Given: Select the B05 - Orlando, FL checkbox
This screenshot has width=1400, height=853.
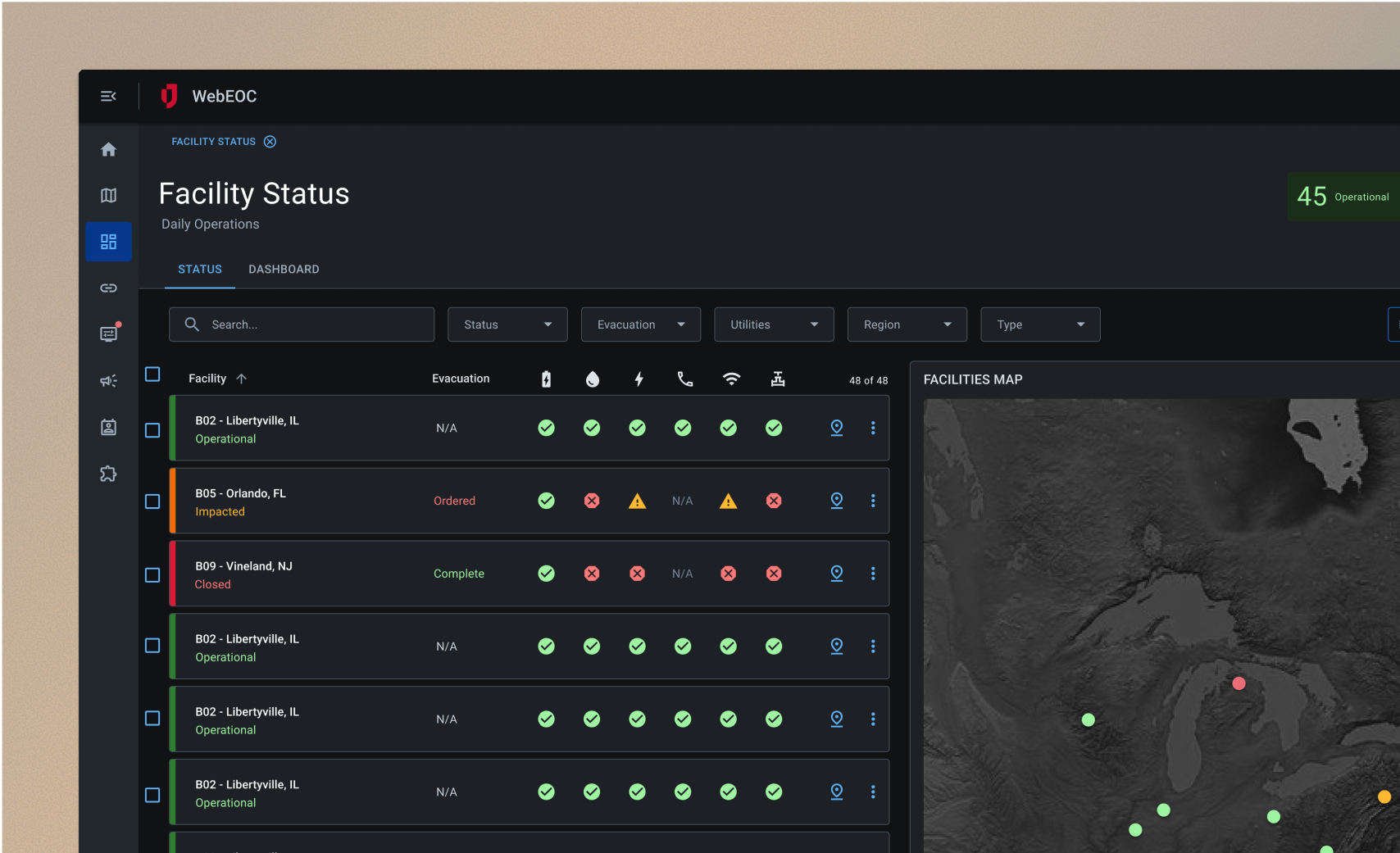Looking at the screenshot, I should 152,501.
